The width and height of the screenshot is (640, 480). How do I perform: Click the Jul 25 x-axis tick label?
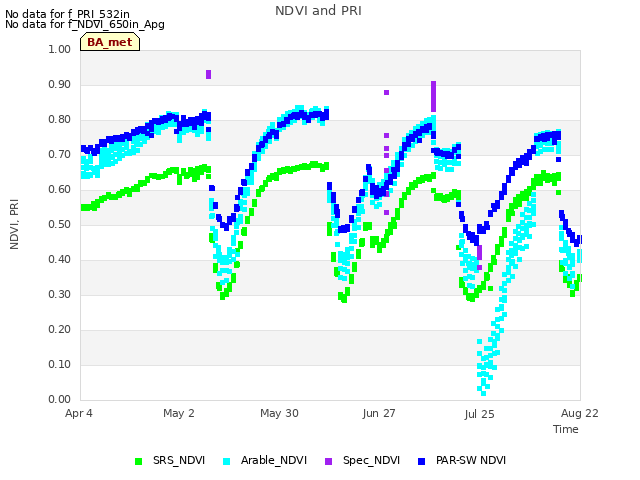pyautogui.click(x=479, y=414)
